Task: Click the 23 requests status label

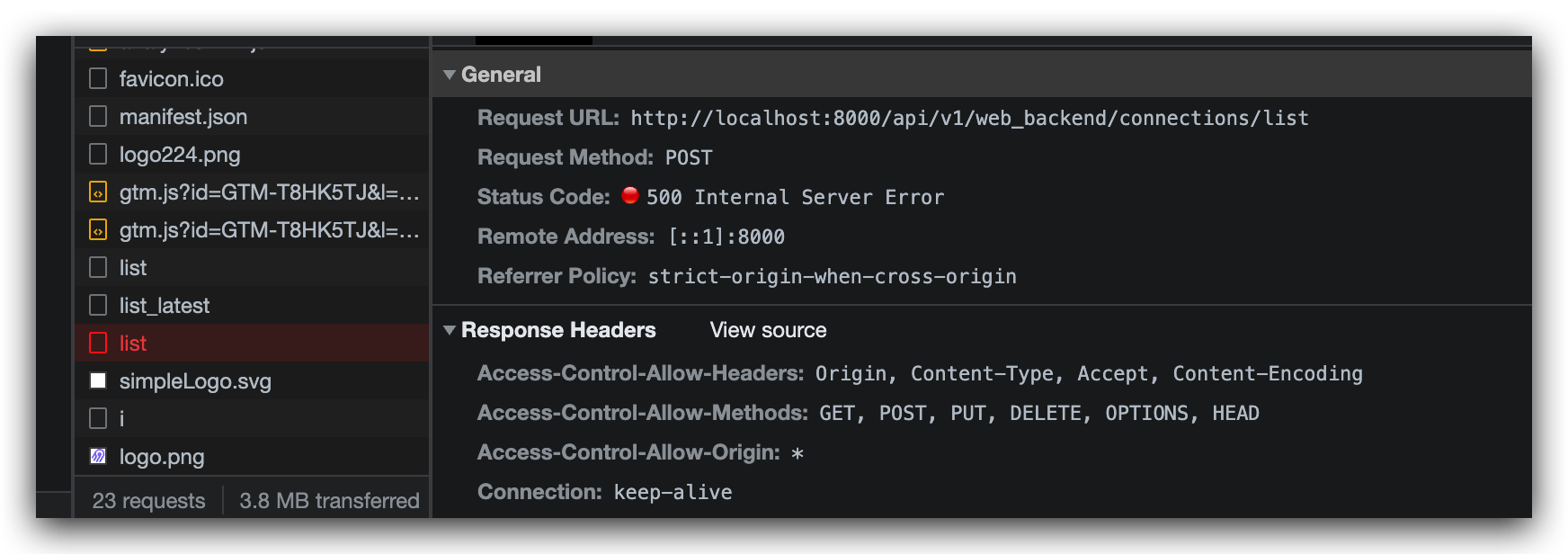Action: click(x=148, y=501)
